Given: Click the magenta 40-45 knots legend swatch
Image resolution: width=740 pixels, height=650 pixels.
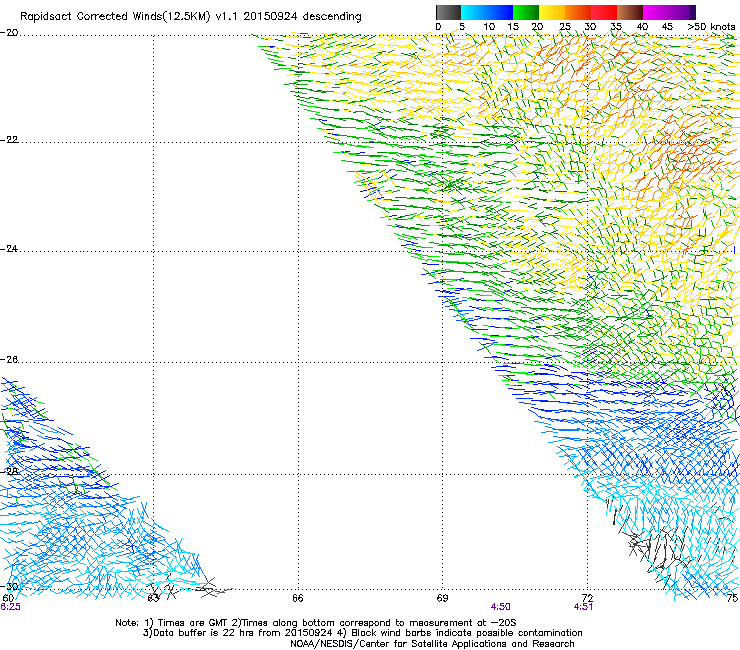Looking at the screenshot, I should [x=656, y=12].
